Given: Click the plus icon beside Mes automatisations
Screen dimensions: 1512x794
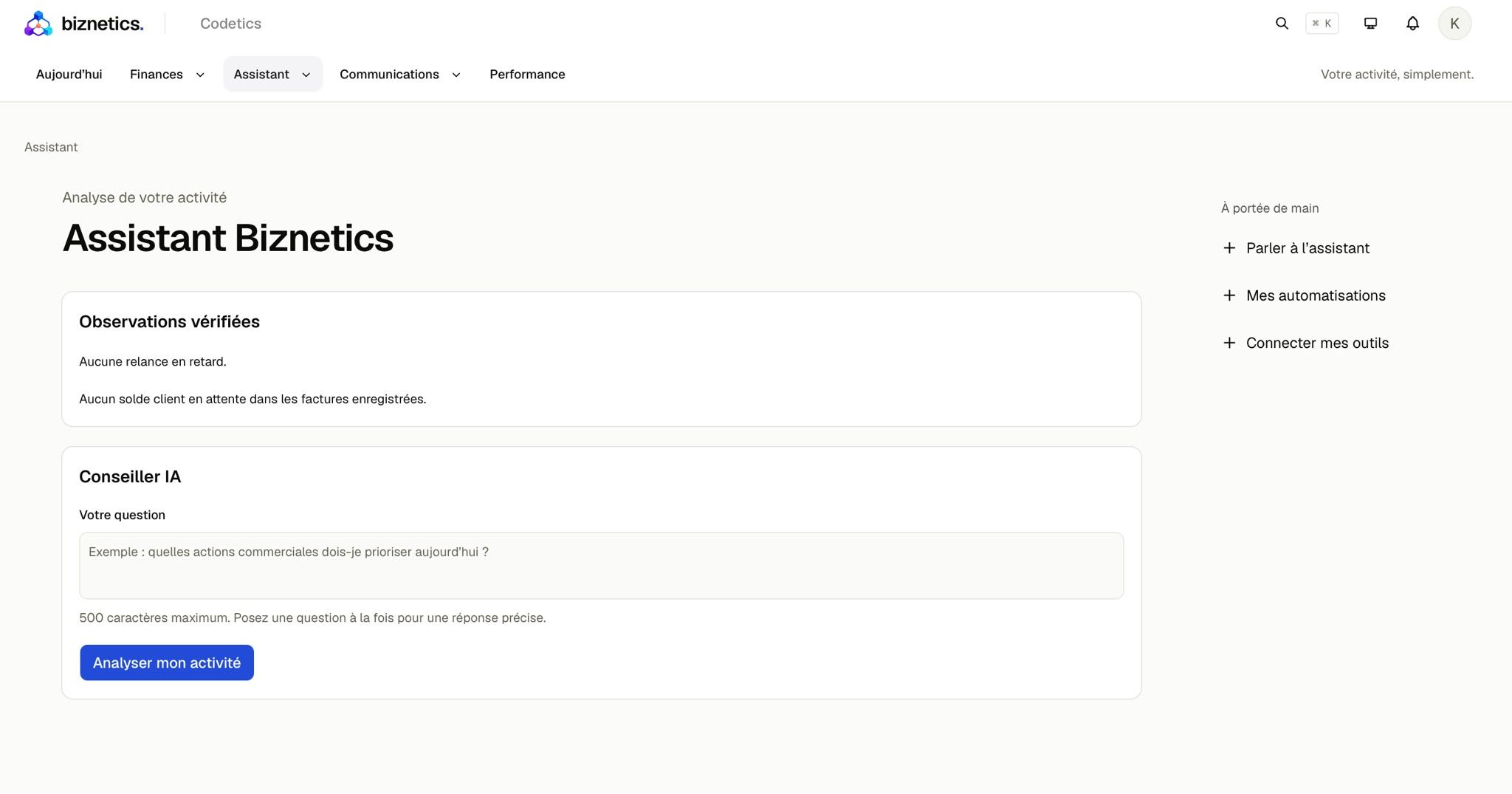Looking at the screenshot, I should click(1229, 295).
